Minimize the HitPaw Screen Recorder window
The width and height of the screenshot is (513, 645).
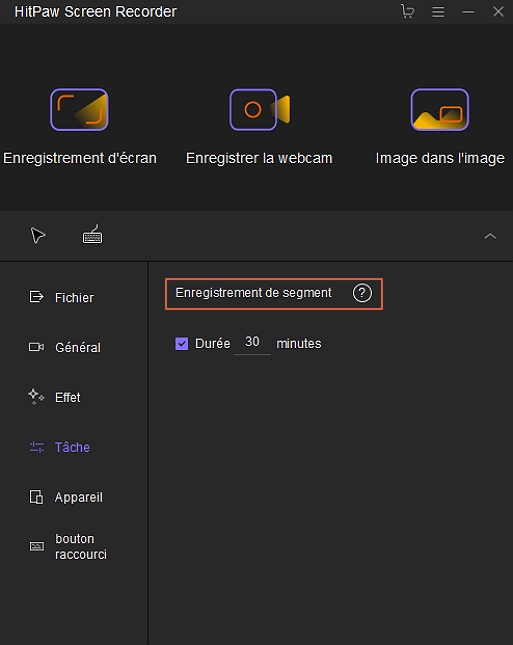click(x=468, y=12)
